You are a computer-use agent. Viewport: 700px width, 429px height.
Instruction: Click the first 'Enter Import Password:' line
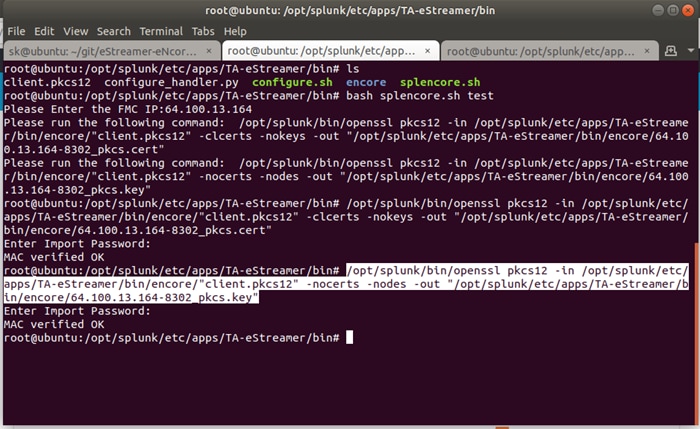point(77,244)
